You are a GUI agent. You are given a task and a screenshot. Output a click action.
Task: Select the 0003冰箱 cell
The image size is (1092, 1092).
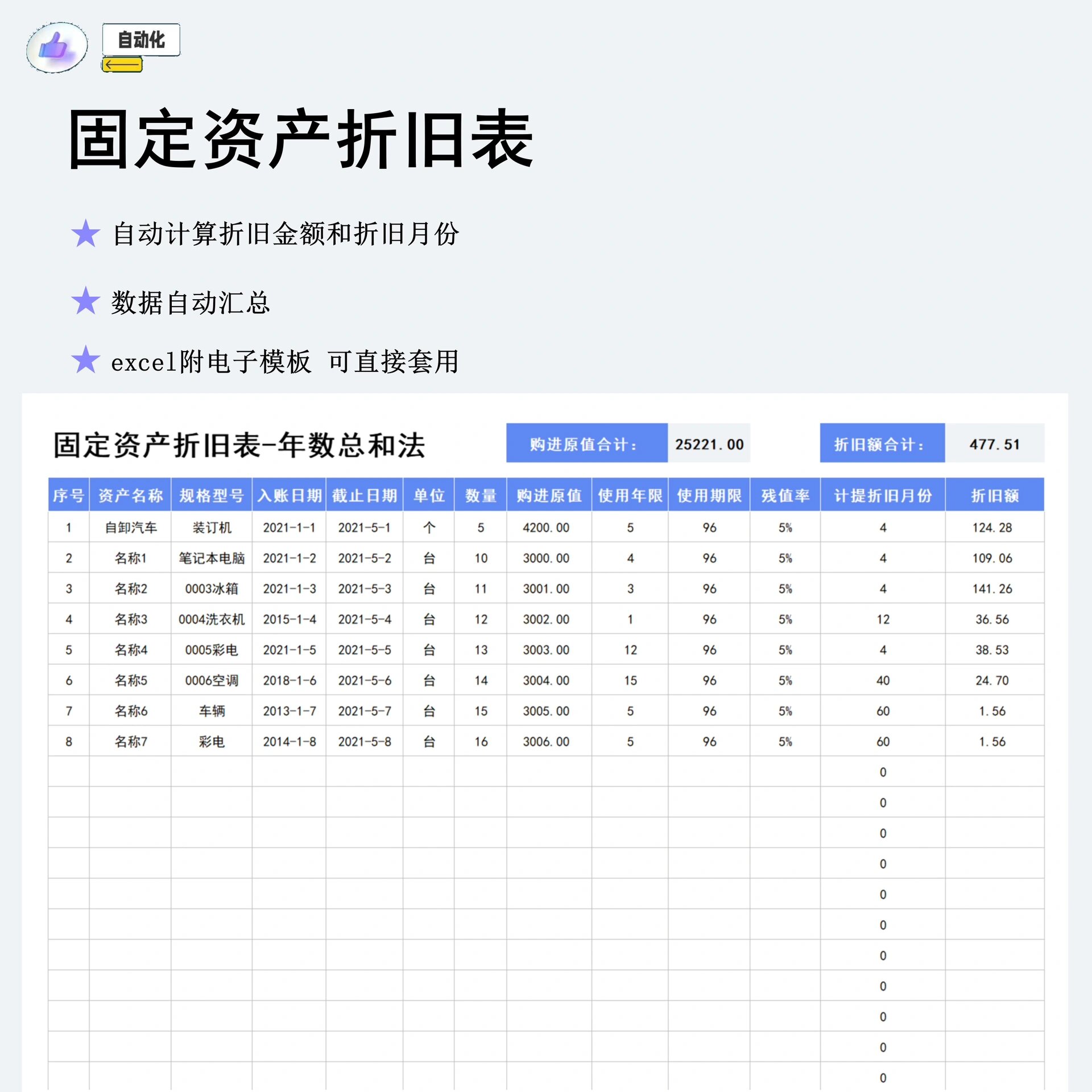(x=212, y=589)
